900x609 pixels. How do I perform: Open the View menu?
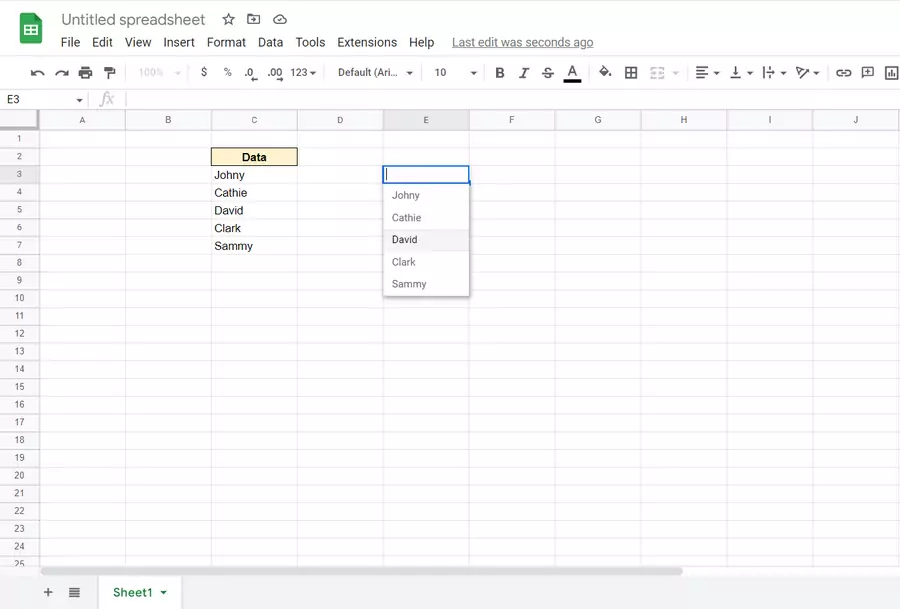click(x=138, y=42)
